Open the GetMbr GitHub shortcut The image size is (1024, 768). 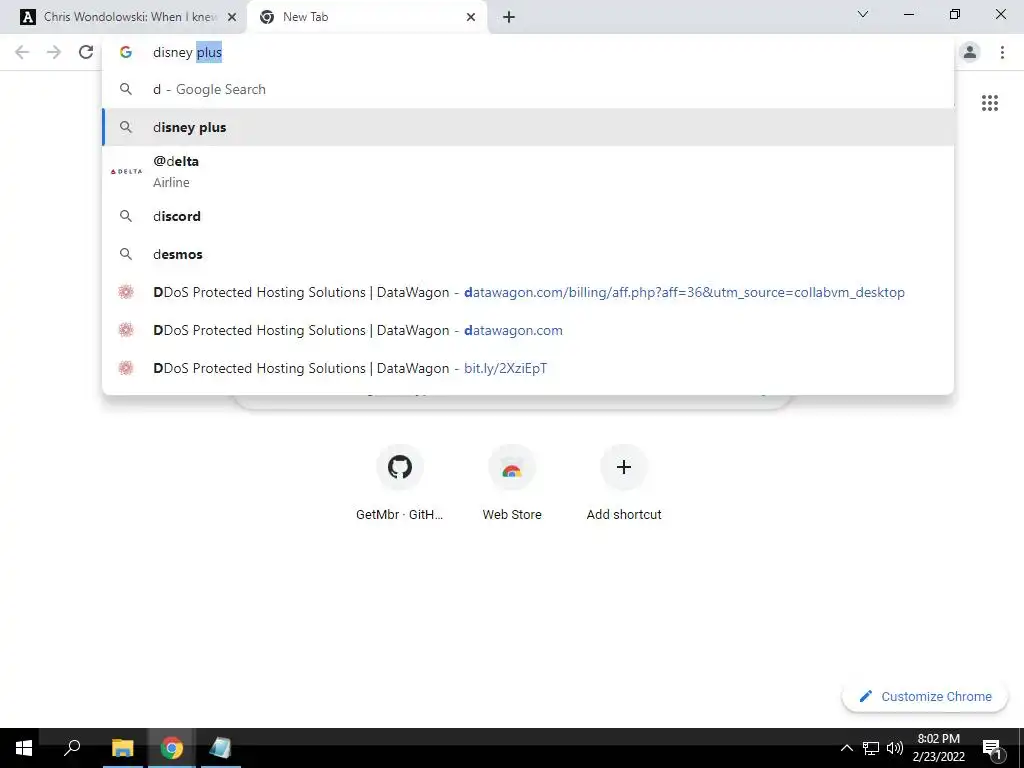(x=400, y=483)
